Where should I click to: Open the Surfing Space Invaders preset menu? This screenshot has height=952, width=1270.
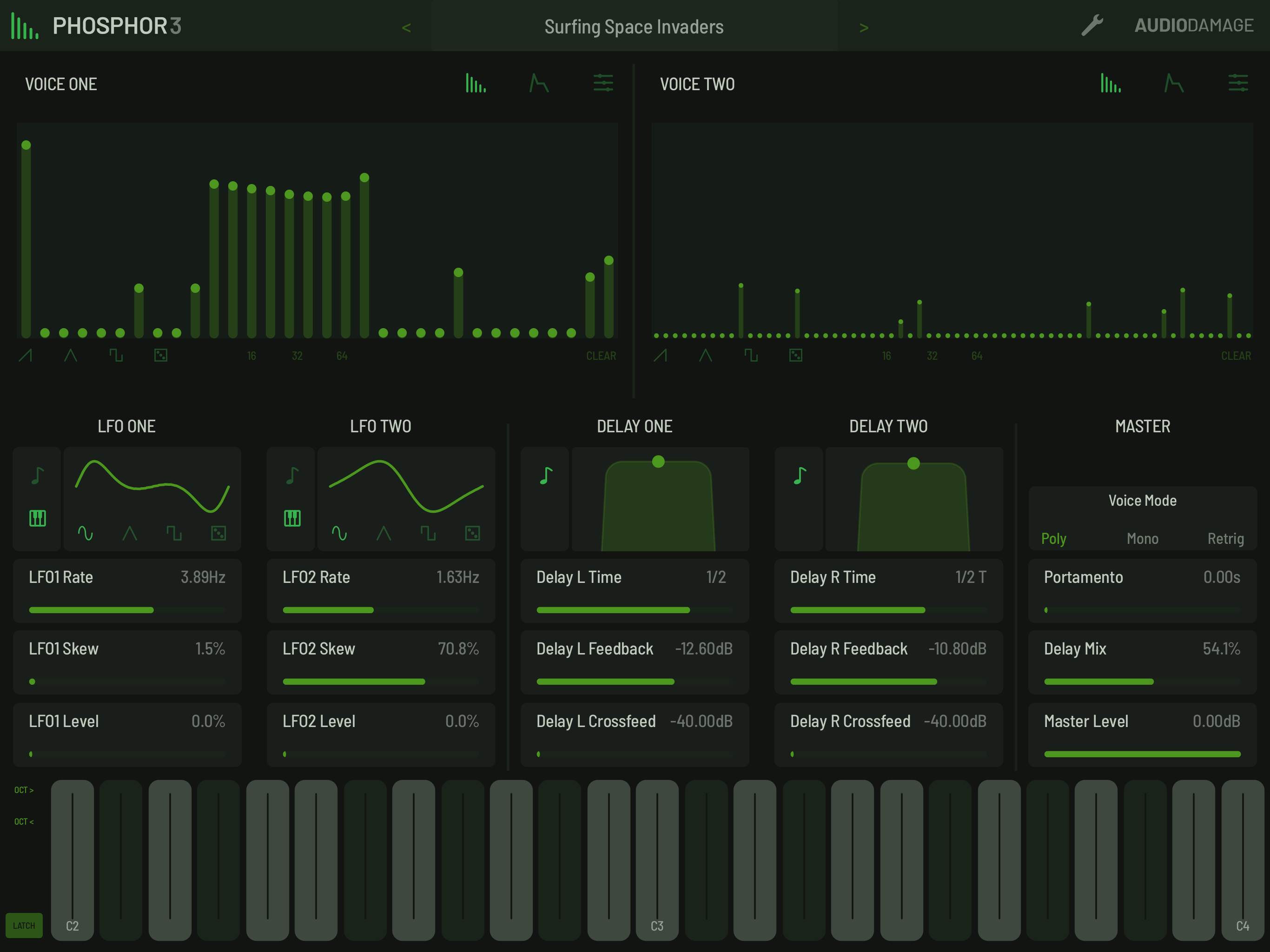click(x=634, y=27)
